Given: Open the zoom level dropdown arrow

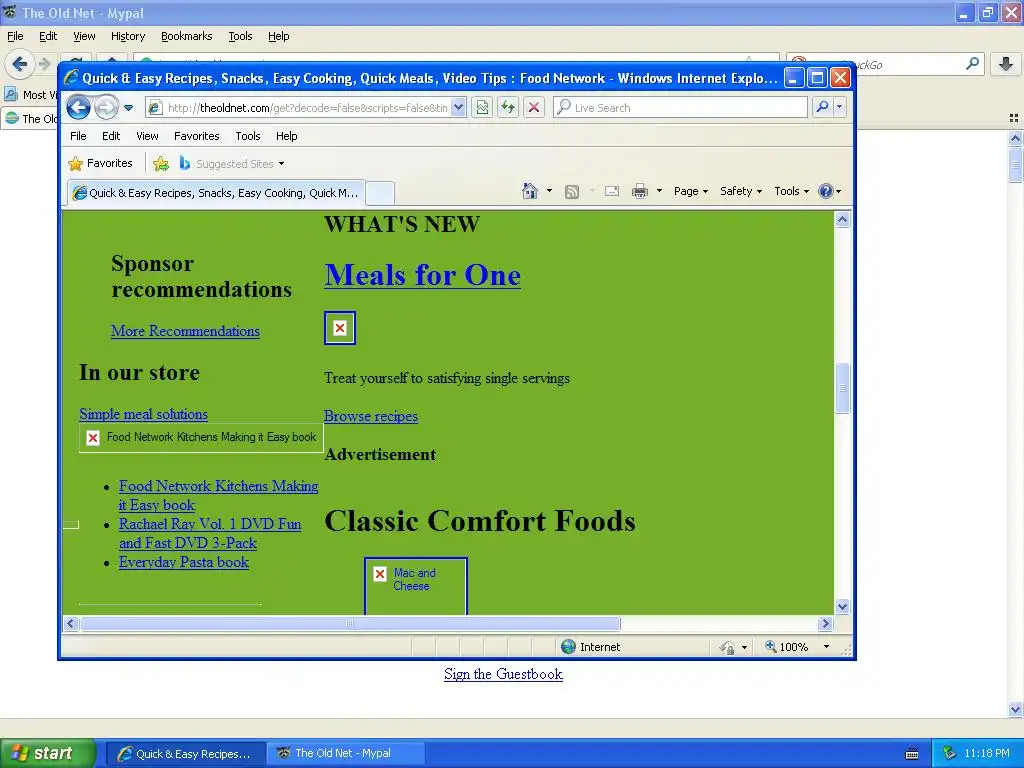Looking at the screenshot, I should [x=826, y=647].
